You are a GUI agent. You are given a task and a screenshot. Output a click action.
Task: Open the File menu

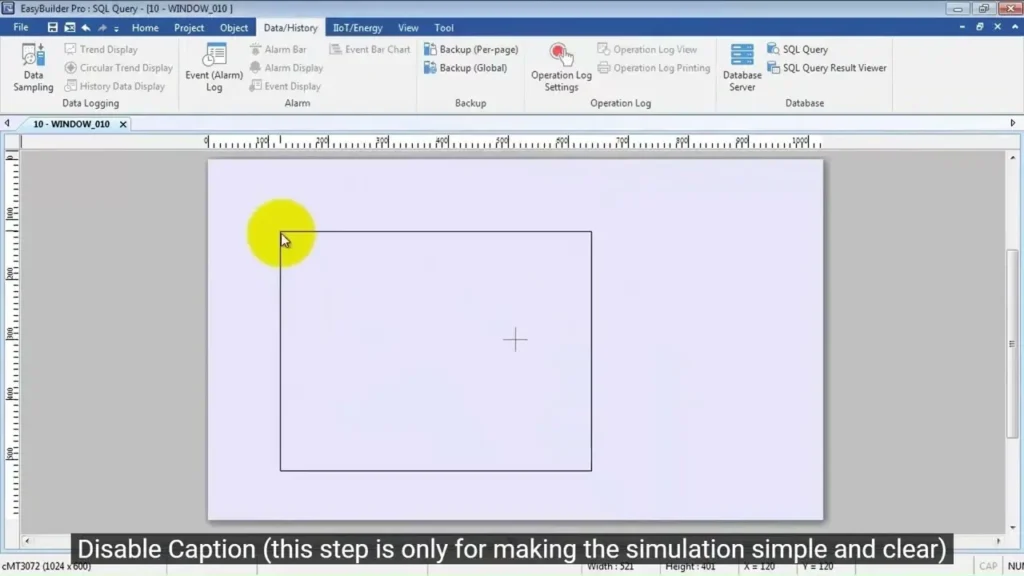tap(21, 28)
